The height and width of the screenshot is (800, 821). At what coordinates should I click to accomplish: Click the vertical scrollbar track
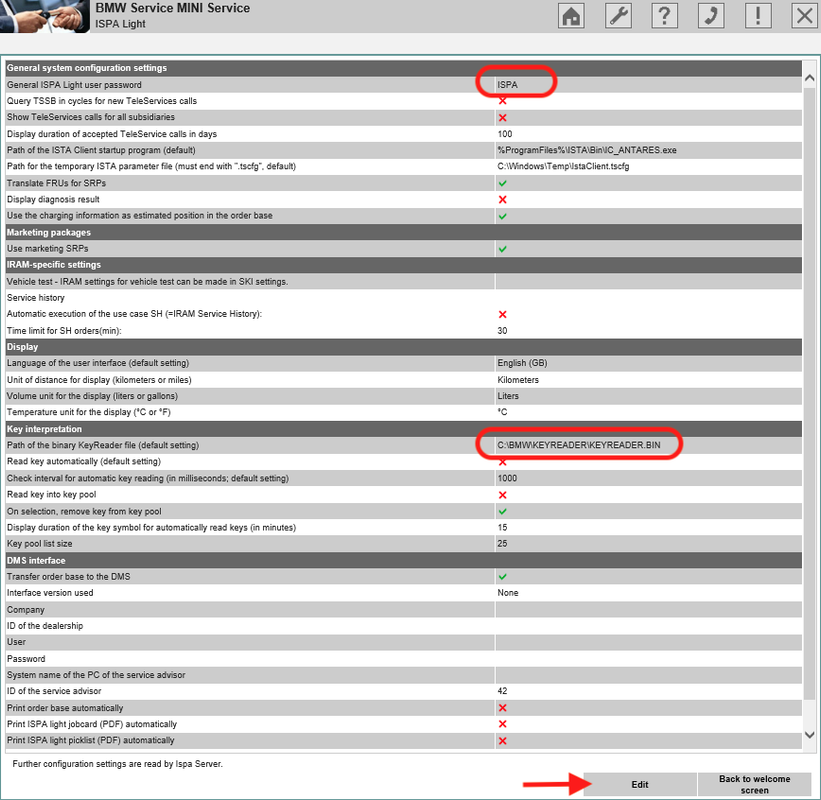pos(809,393)
